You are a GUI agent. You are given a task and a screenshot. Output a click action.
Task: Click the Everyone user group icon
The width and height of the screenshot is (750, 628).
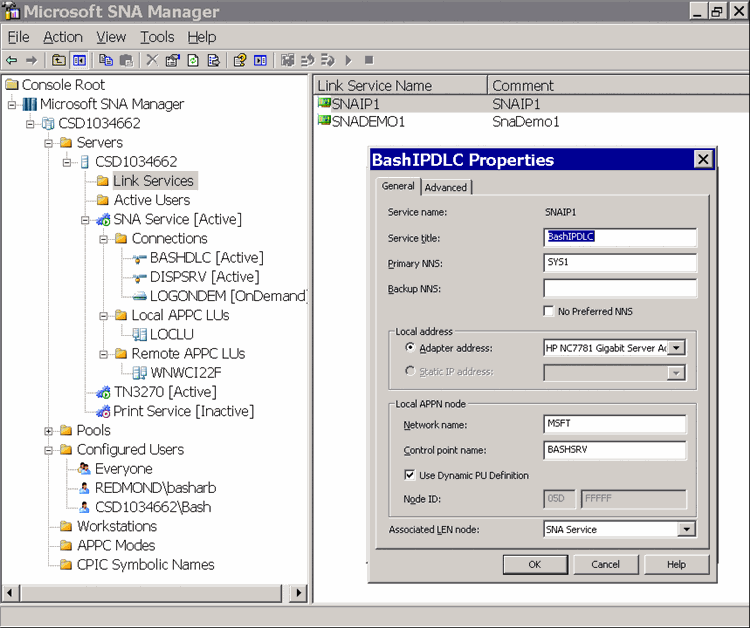[84, 468]
